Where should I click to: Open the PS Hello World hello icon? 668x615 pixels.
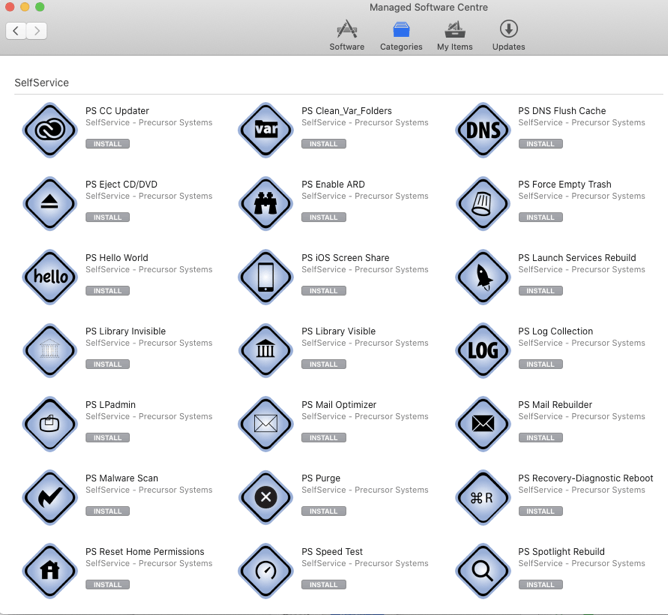click(x=50, y=277)
